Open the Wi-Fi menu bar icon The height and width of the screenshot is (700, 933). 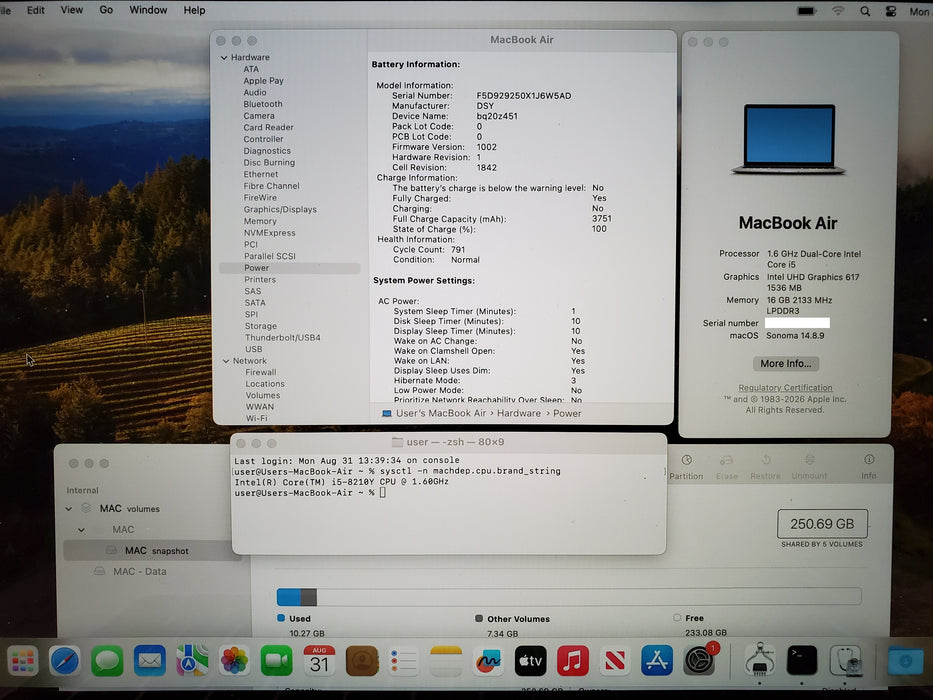pyautogui.click(x=838, y=11)
